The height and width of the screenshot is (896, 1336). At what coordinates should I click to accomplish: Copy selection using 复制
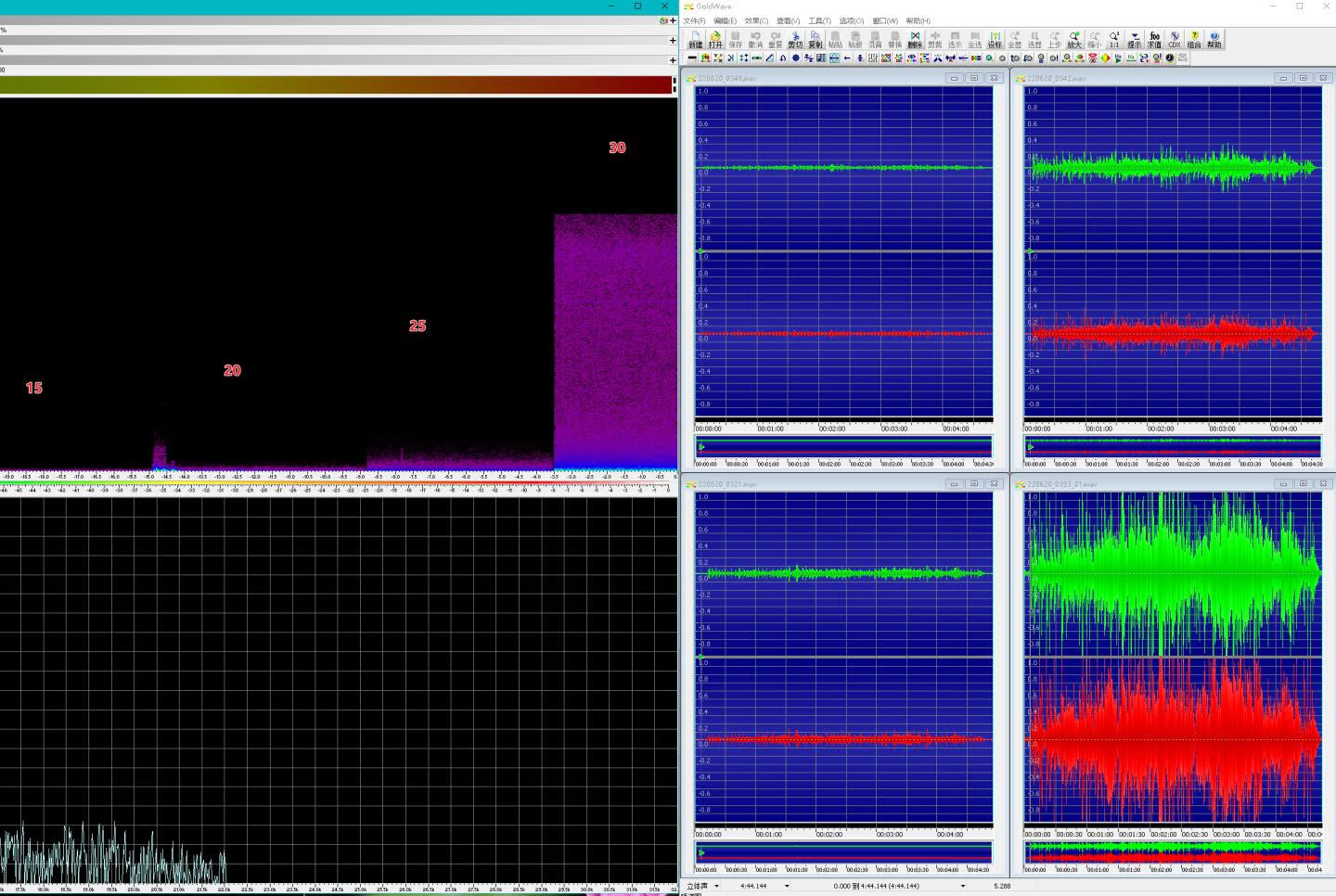click(816, 40)
